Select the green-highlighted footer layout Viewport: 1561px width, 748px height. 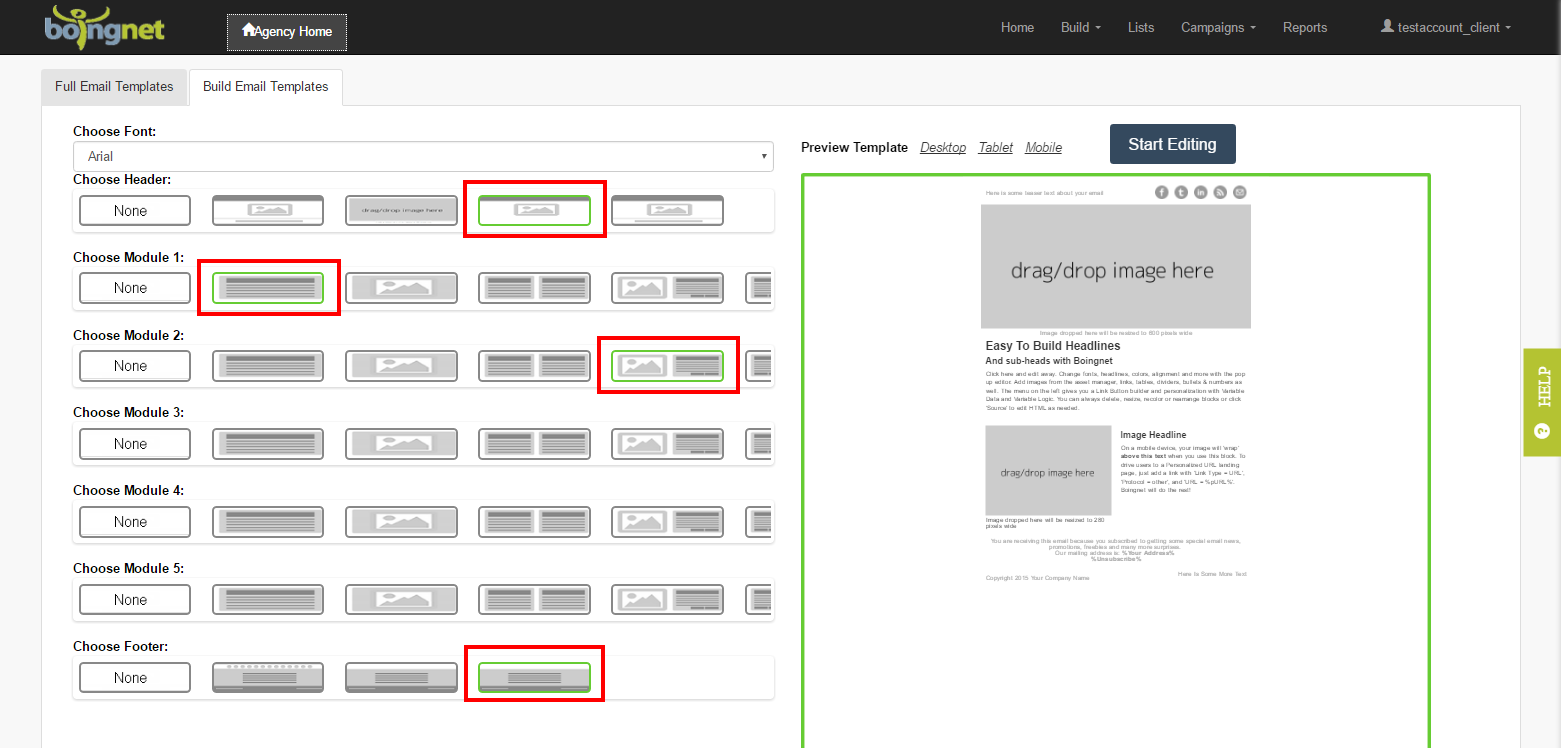point(534,678)
